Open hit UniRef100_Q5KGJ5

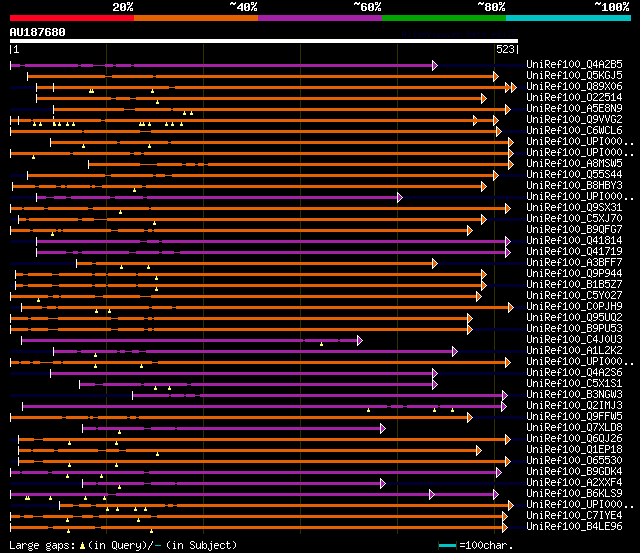[574, 75]
